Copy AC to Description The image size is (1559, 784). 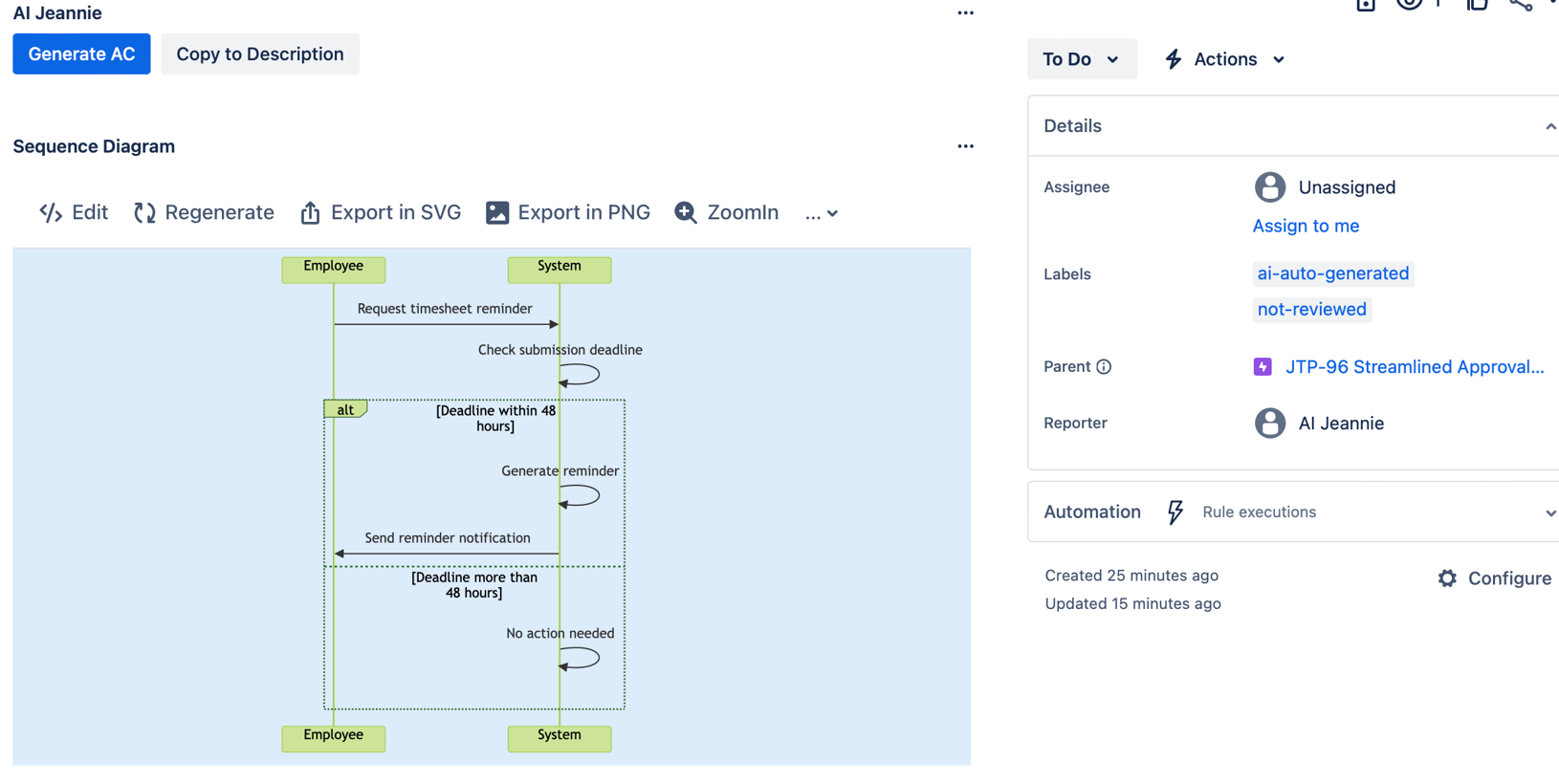pyautogui.click(x=260, y=54)
